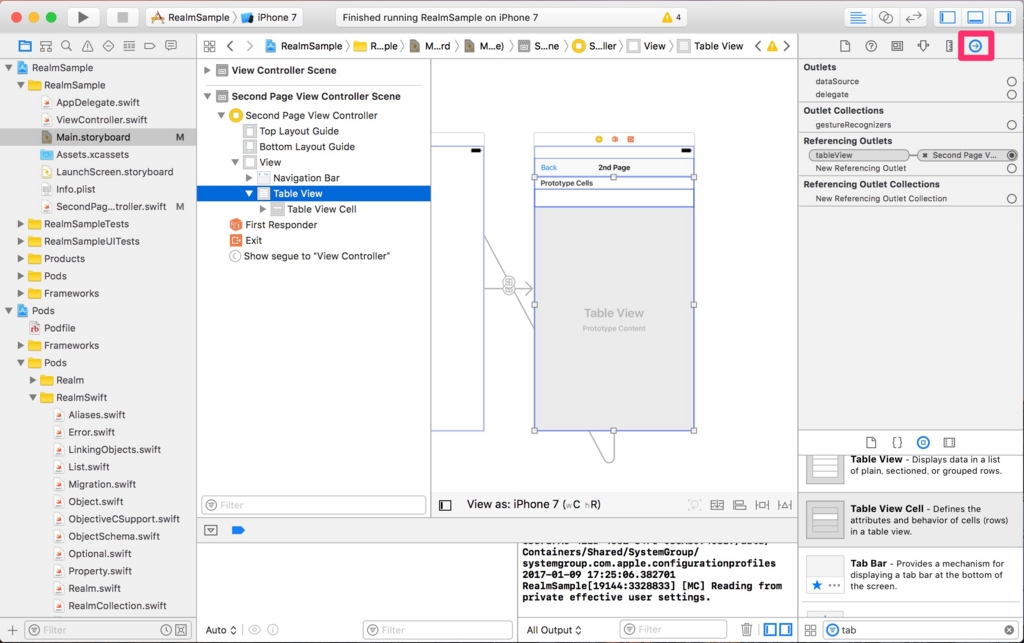Open the Attributes inspector
The image size is (1024, 643).
tap(923, 46)
